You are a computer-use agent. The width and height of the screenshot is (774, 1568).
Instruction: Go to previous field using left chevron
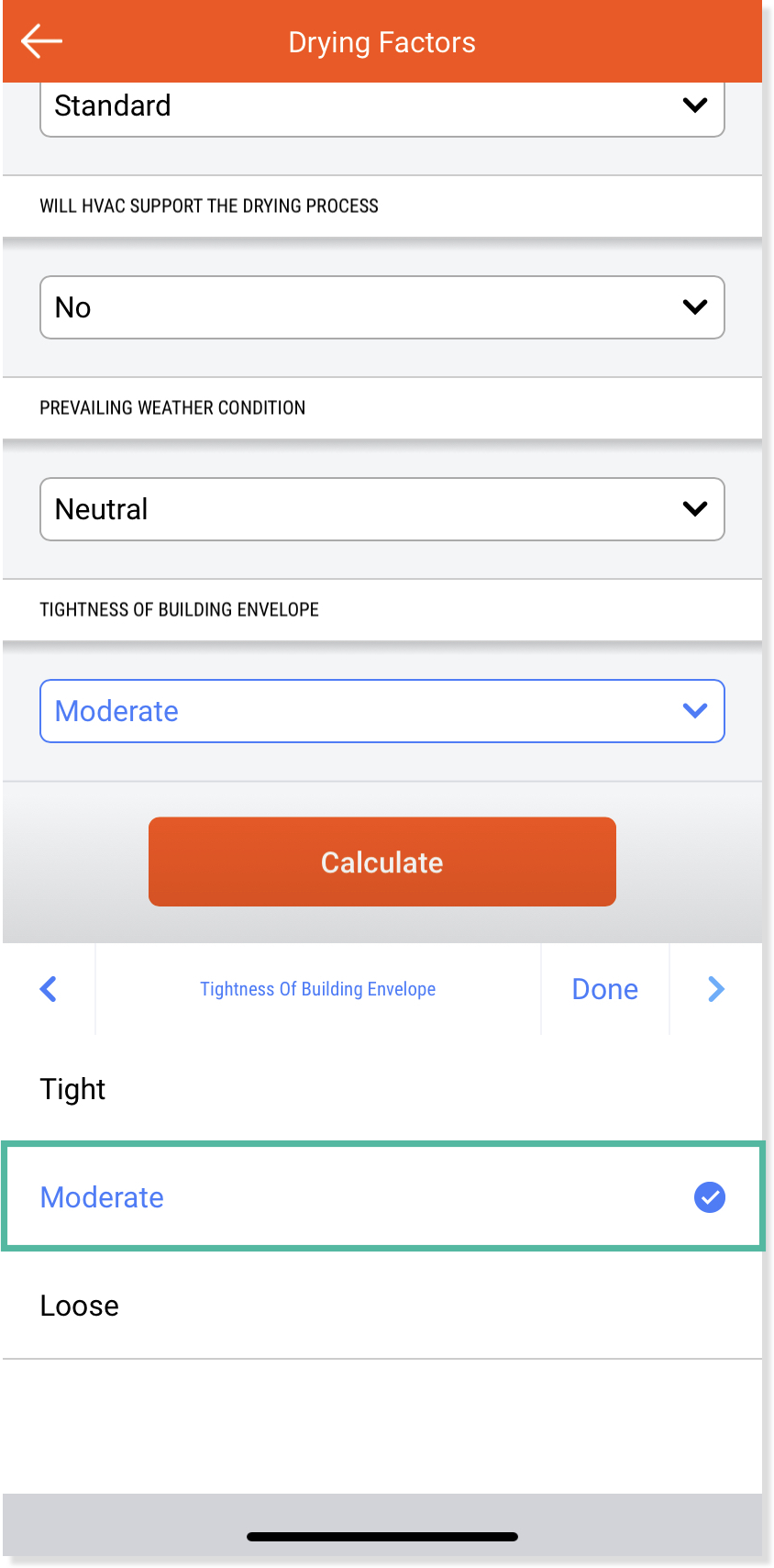(49, 989)
